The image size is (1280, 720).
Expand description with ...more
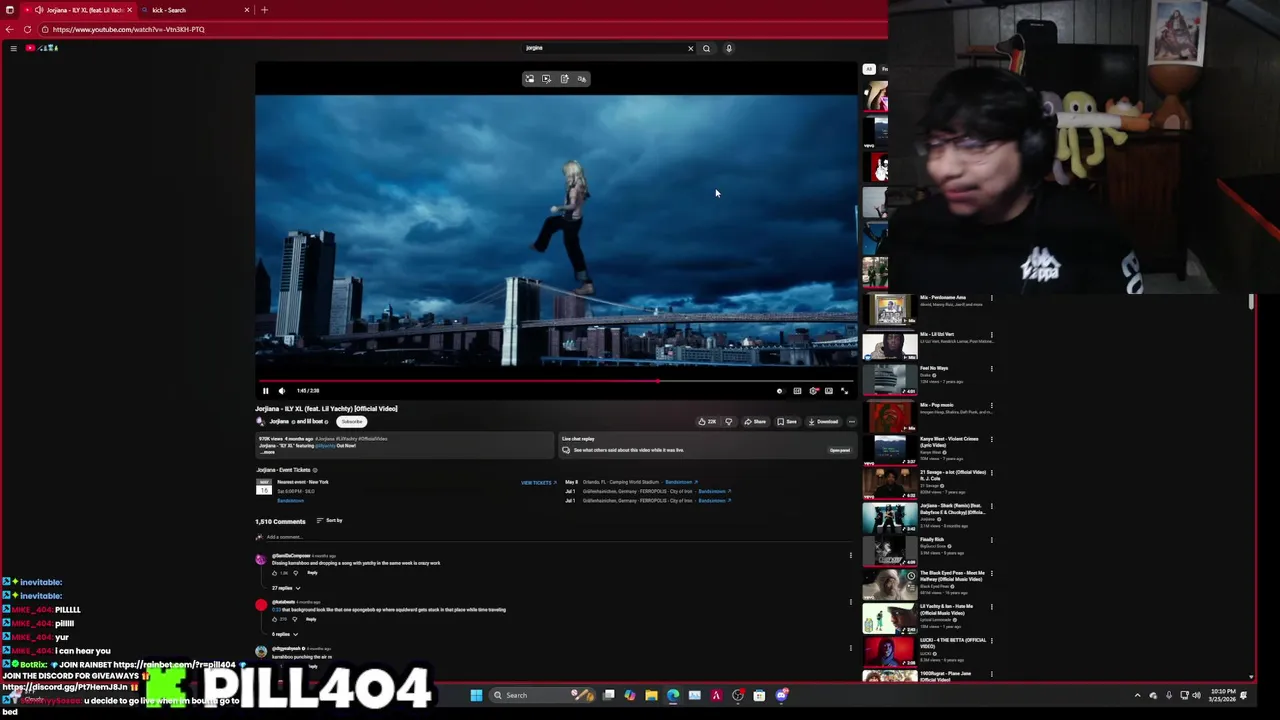[268, 452]
